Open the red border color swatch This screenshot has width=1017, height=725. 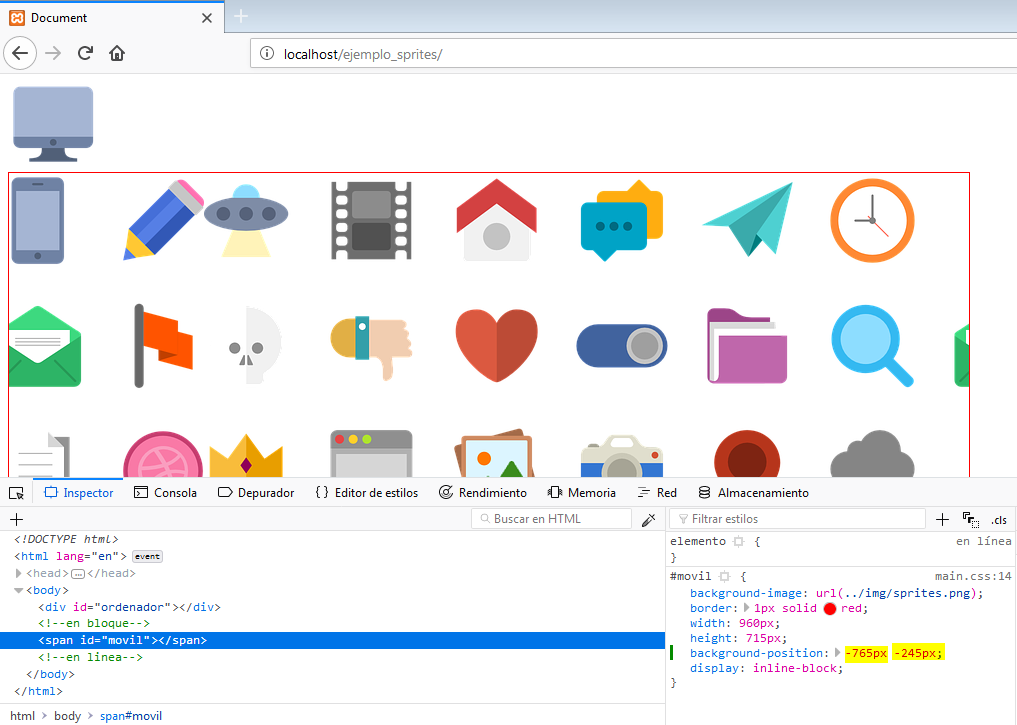pos(829,608)
